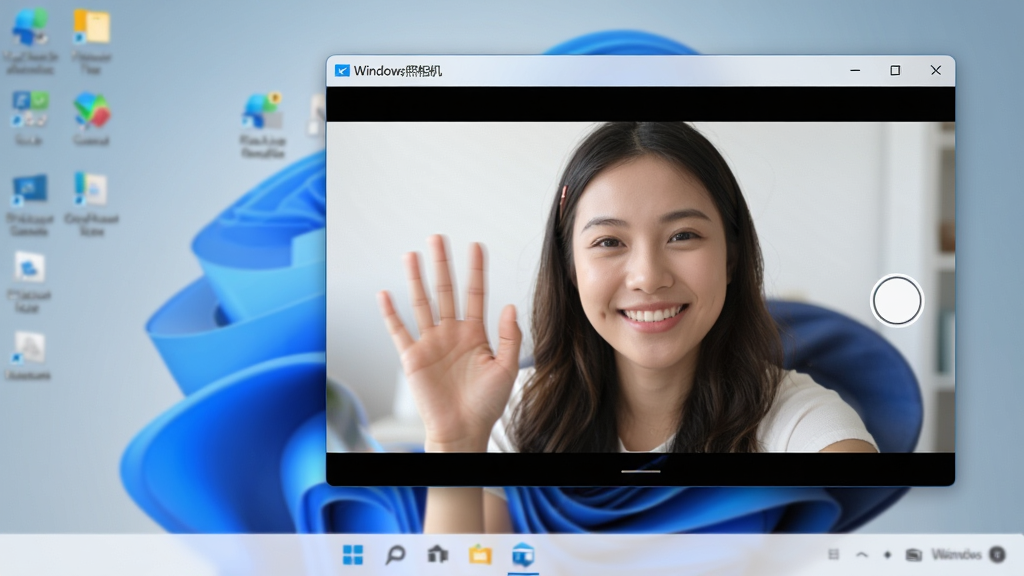Screen dimensions: 1024x576
Task: Close the Windows Camera window
Action: point(936,71)
